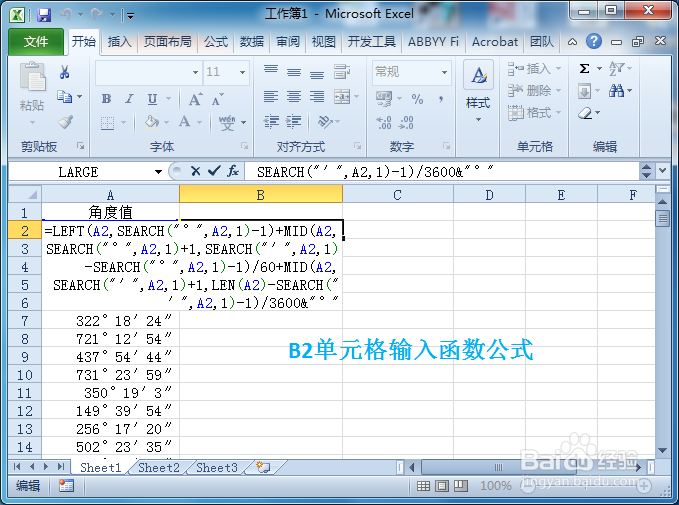Open the 文件 File tab
679x505 pixels.
(36, 42)
